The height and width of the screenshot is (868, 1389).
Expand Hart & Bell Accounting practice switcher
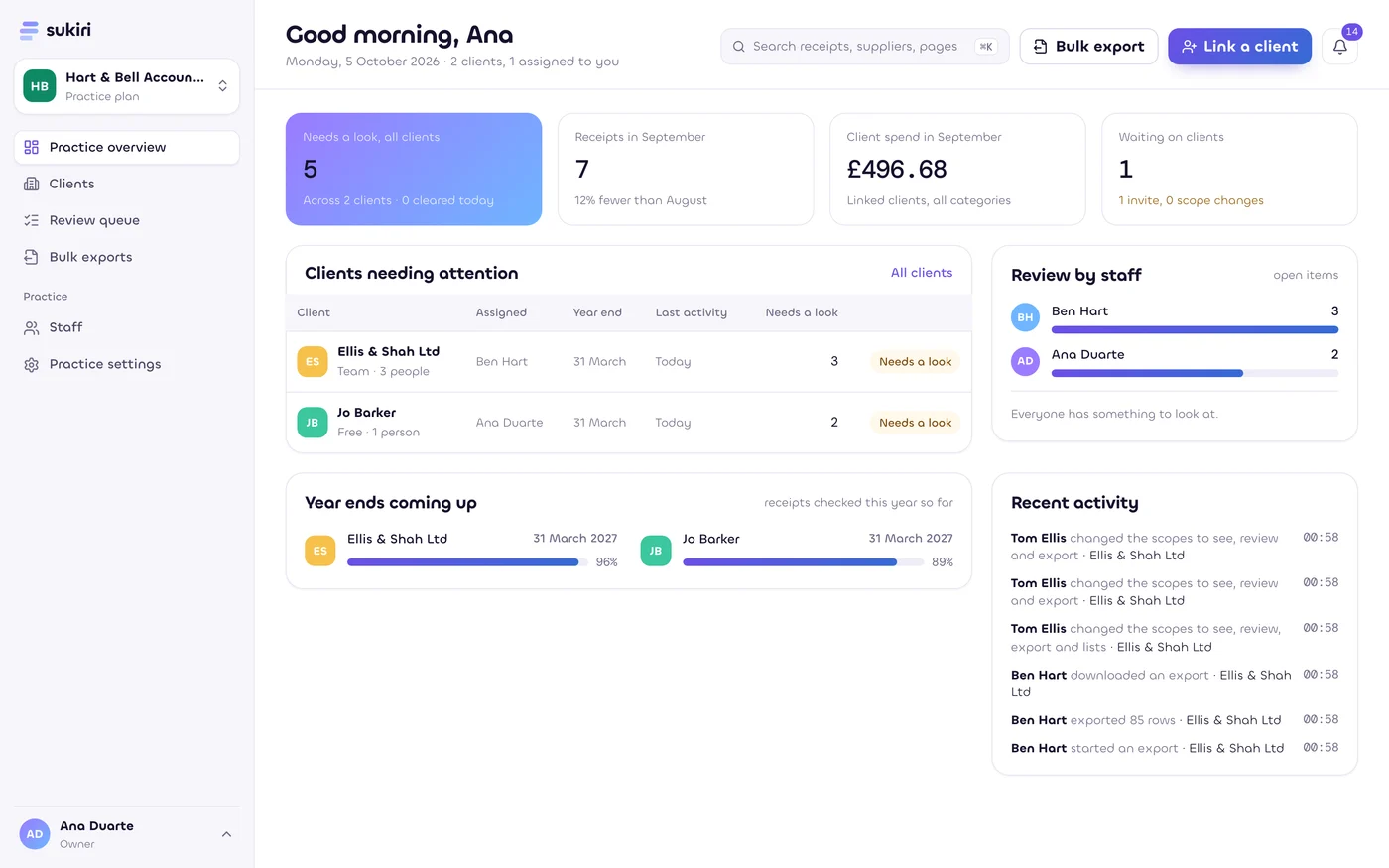(x=127, y=86)
